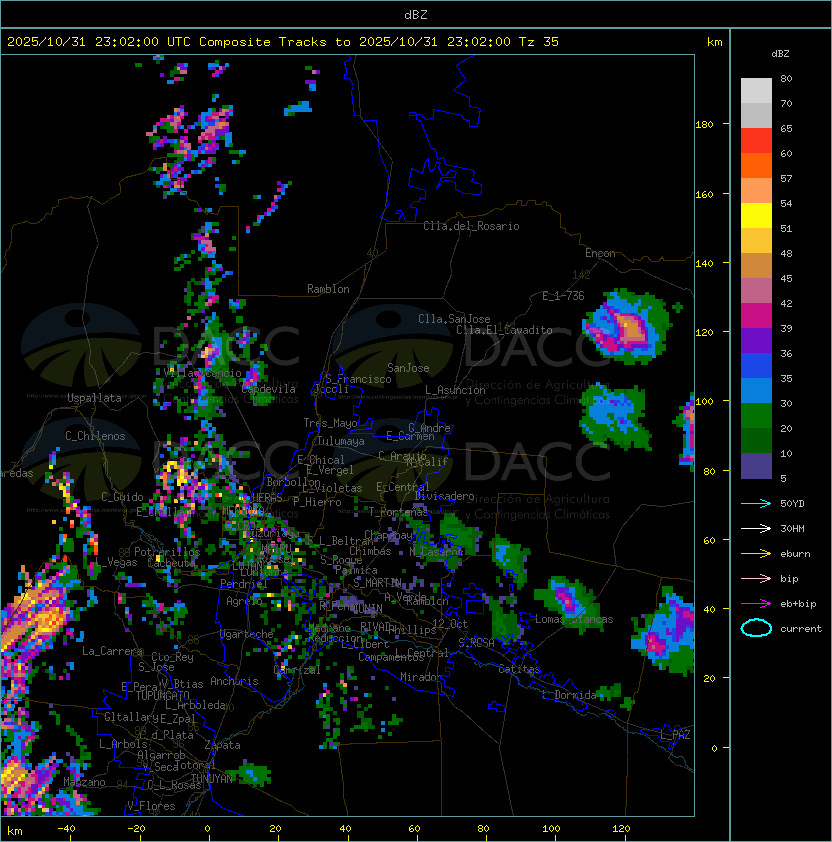The image size is (832, 842).
Task: Click the 'Anchoris' place label
Action: click(234, 681)
